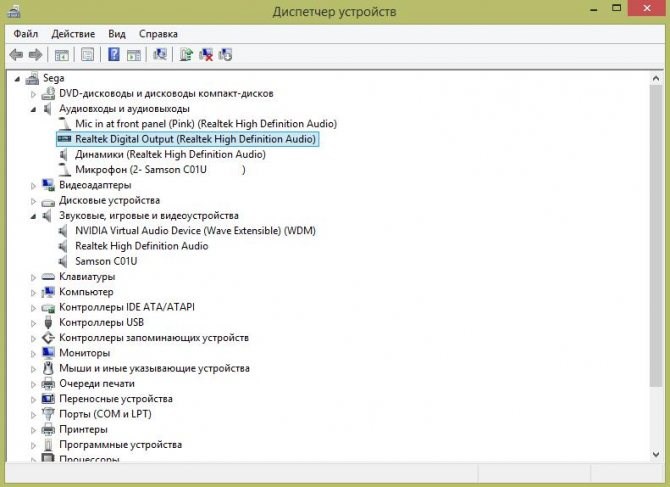Click the last toolbar icon with blue arrow
This screenshot has height=487, width=670.
225,55
